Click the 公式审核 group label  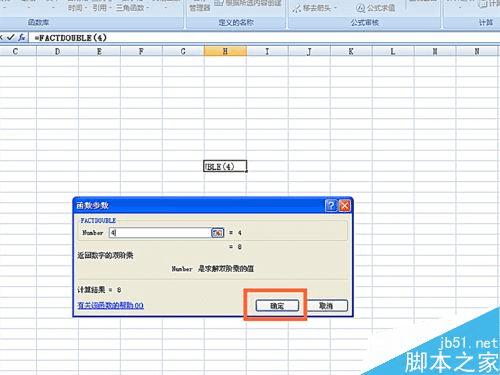[365, 22]
